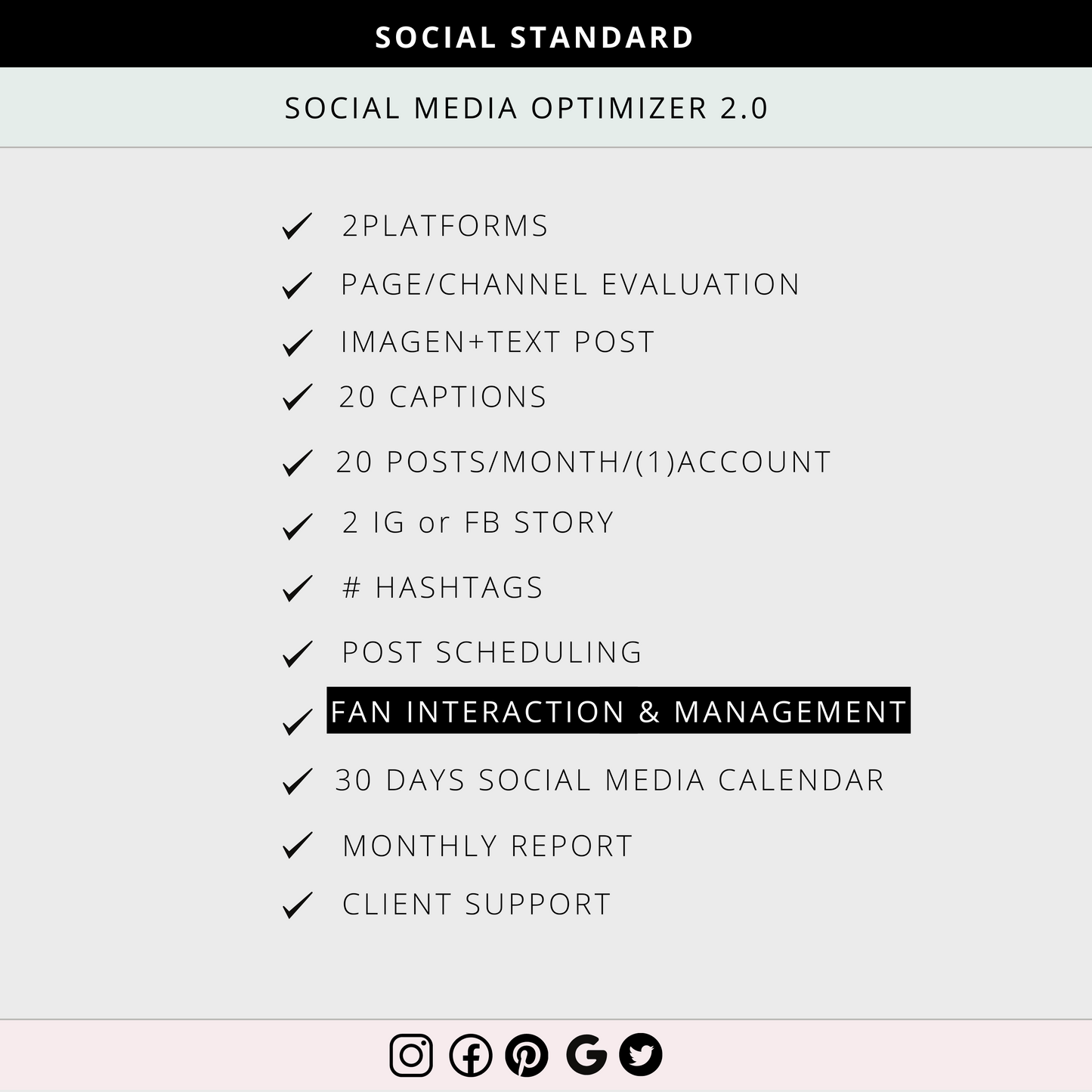
Task: Click checkmark beside 2 IG or FB STORY
Action: pyautogui.click(x=297, y=526)
